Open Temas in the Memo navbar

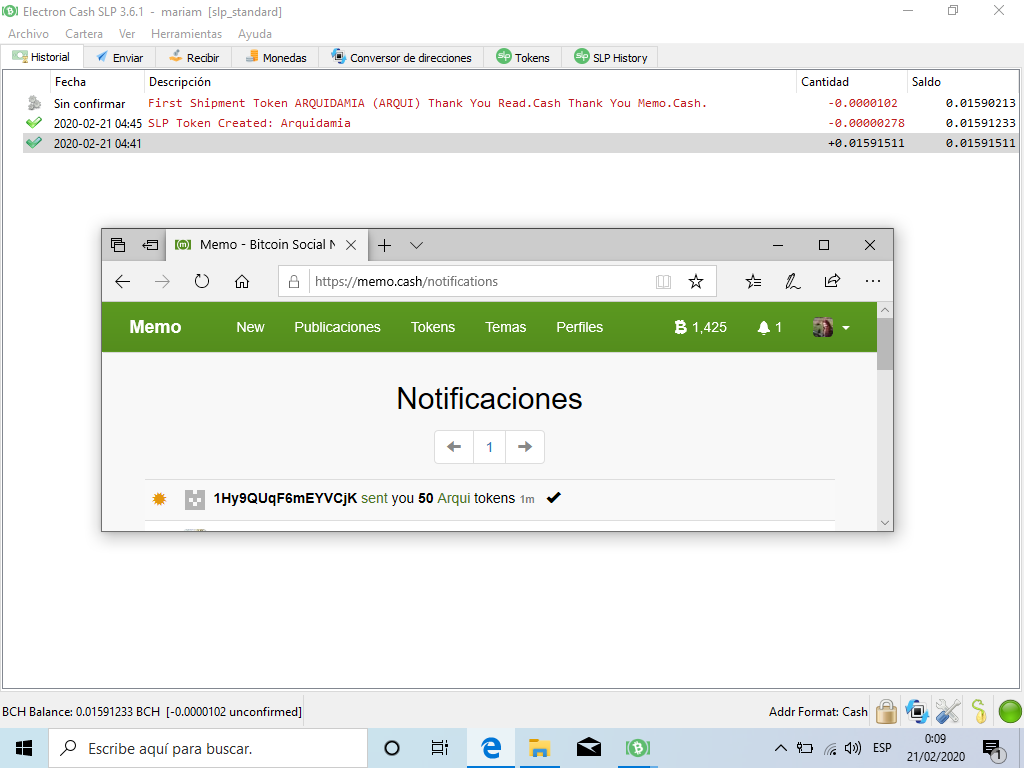coord(505,327)
